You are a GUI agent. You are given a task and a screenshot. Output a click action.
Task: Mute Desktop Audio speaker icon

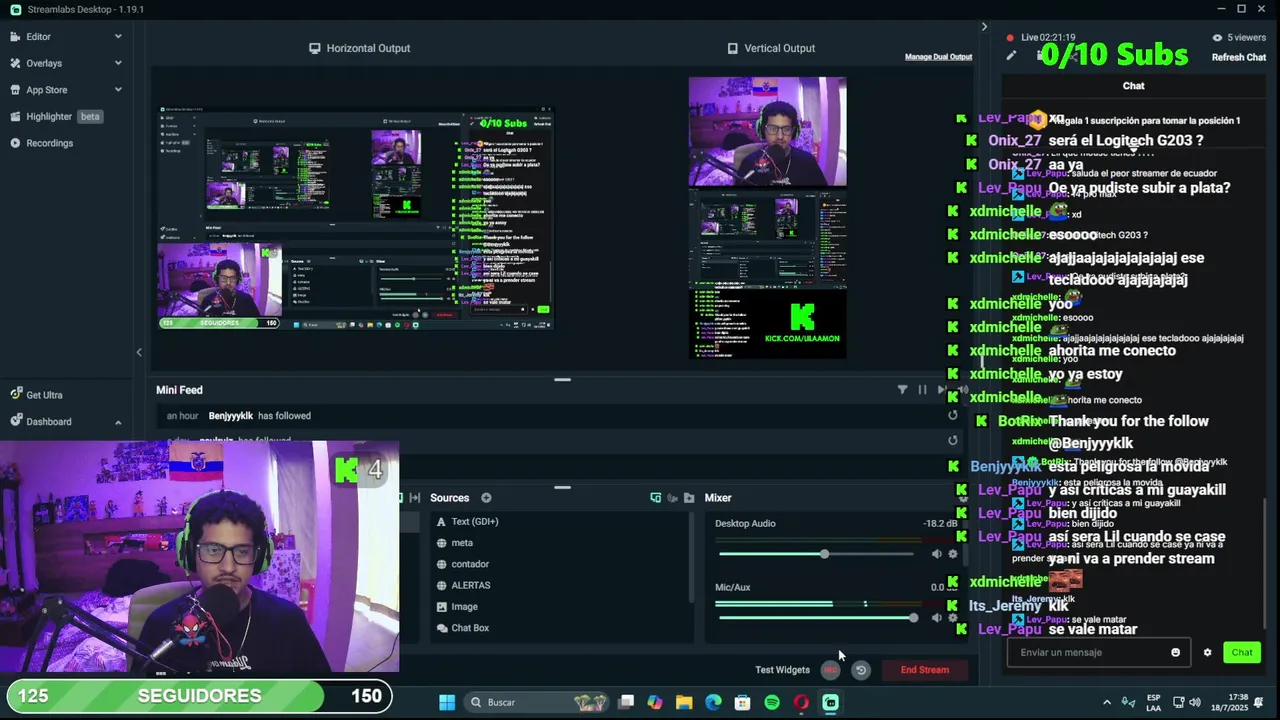937,554
